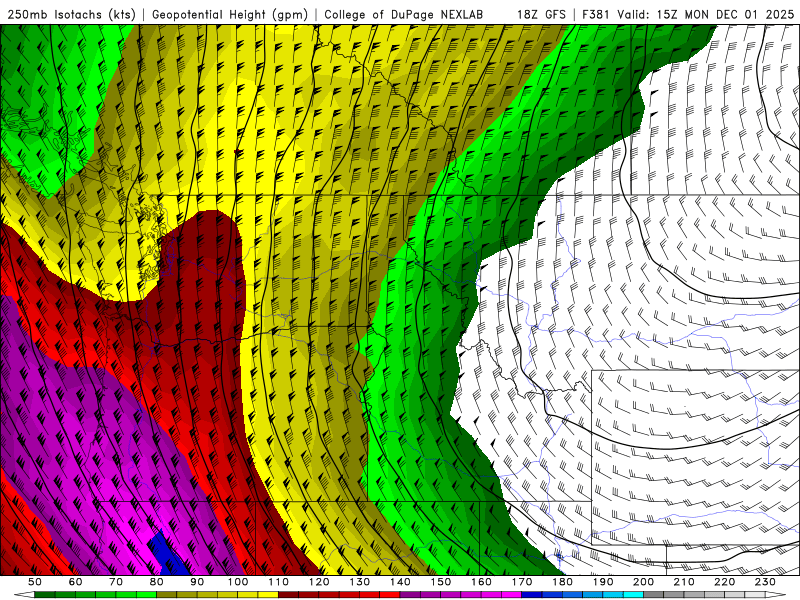This screenshot has width=800, height=600.
Task: Click the "18Z GFS" model run text
Action: click(541, 14)
